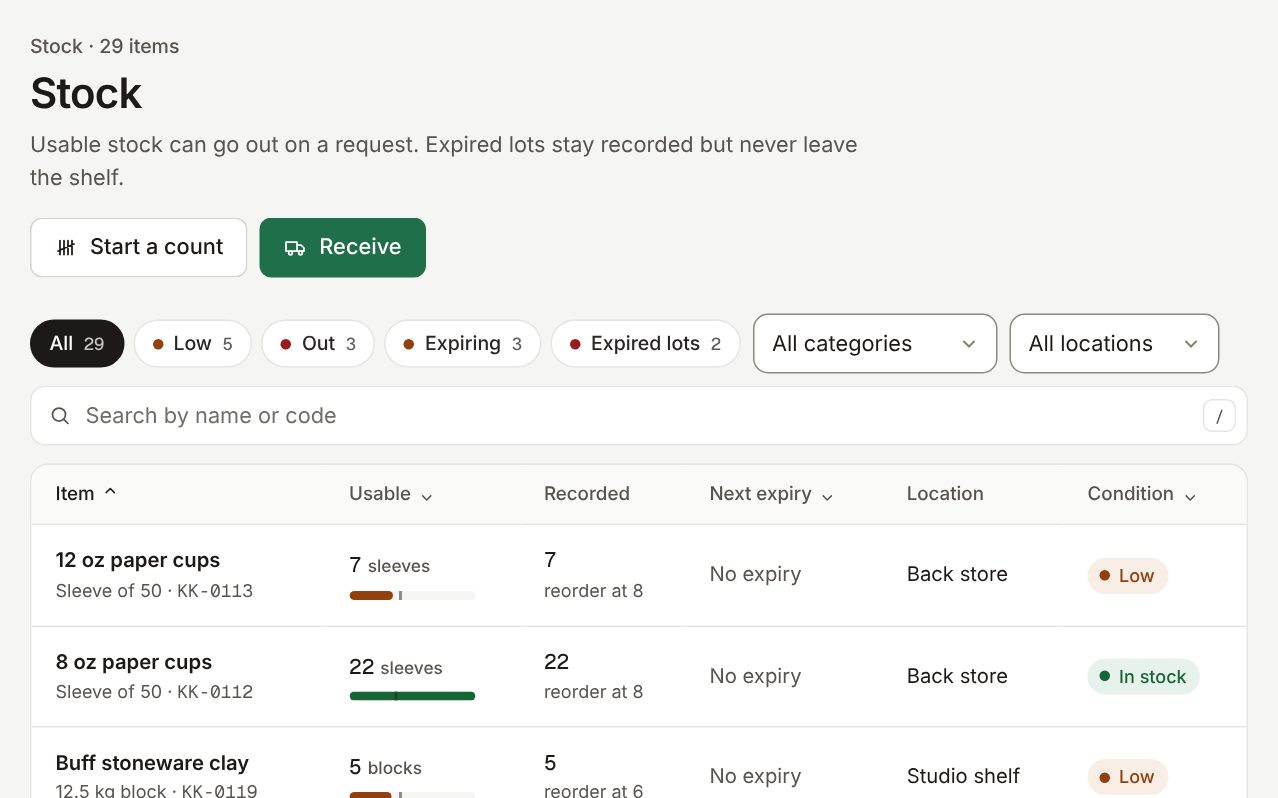The image size is (1278, 798).
Task: Click '22 sleeves' usable value
Action: [395, 667]
